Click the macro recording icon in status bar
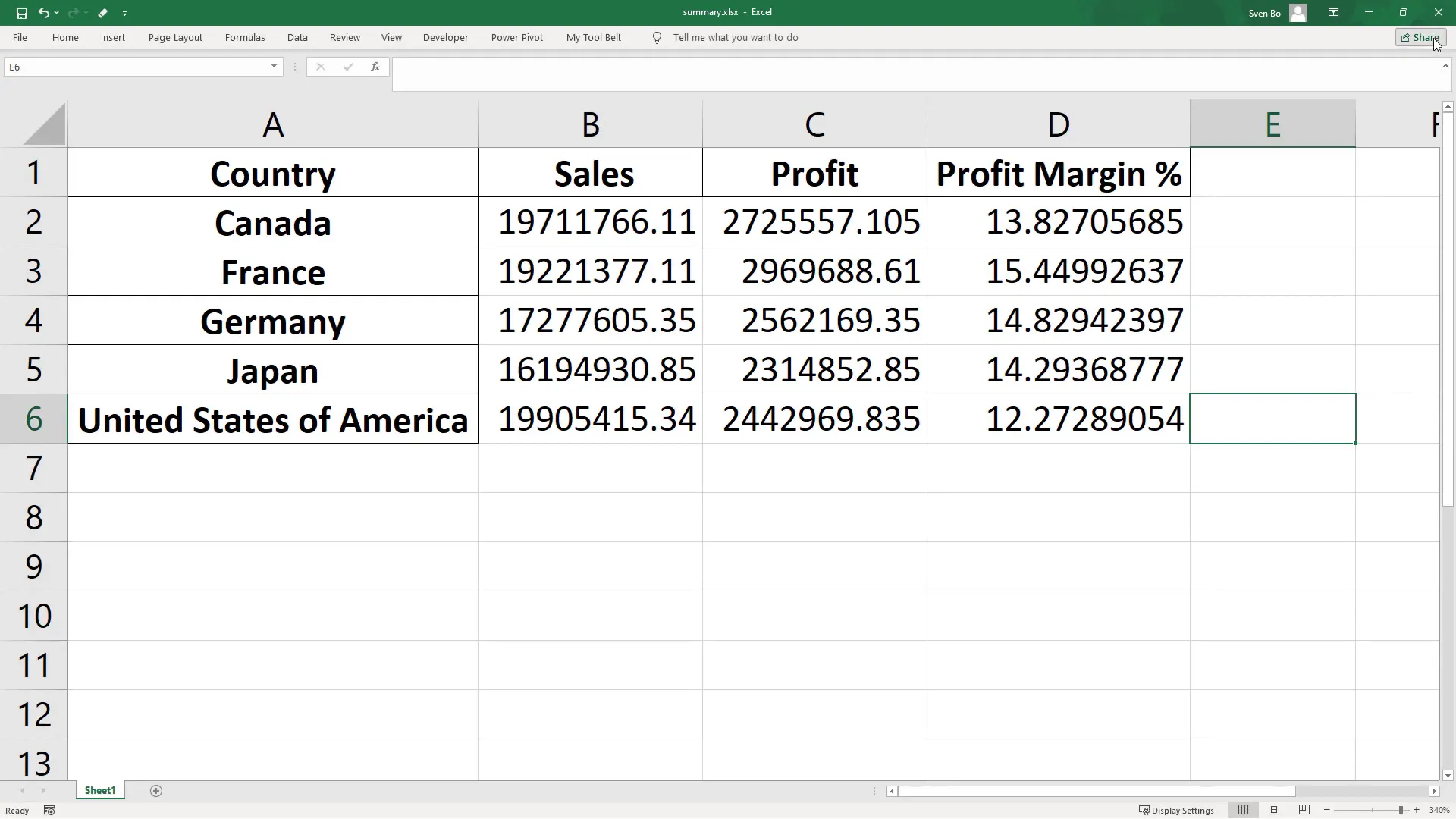1456x819 pixels. 49,810
